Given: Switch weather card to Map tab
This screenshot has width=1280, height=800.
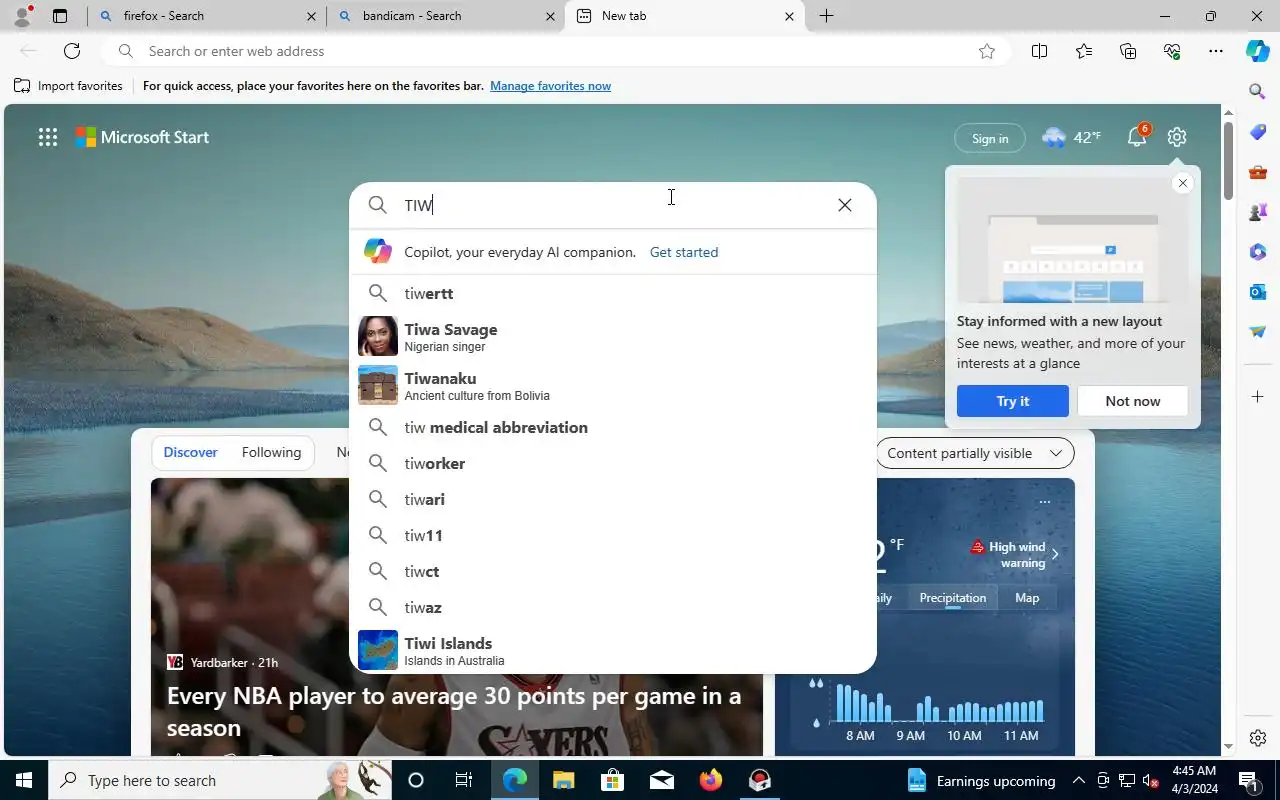Looking at the screenshot, I should coord(1027,598).
